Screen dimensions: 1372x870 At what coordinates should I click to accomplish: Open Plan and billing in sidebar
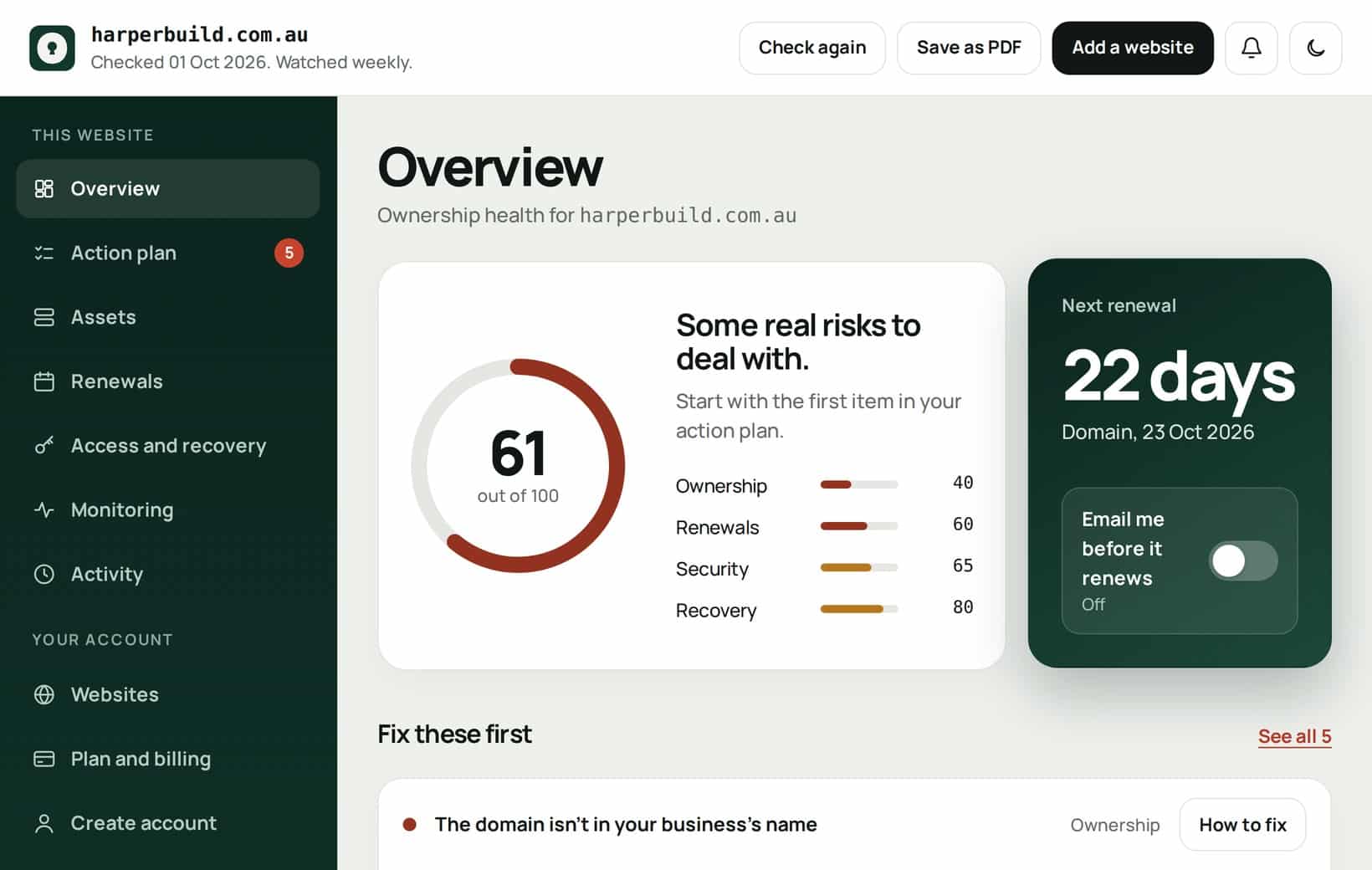click(x=167, y=759)
